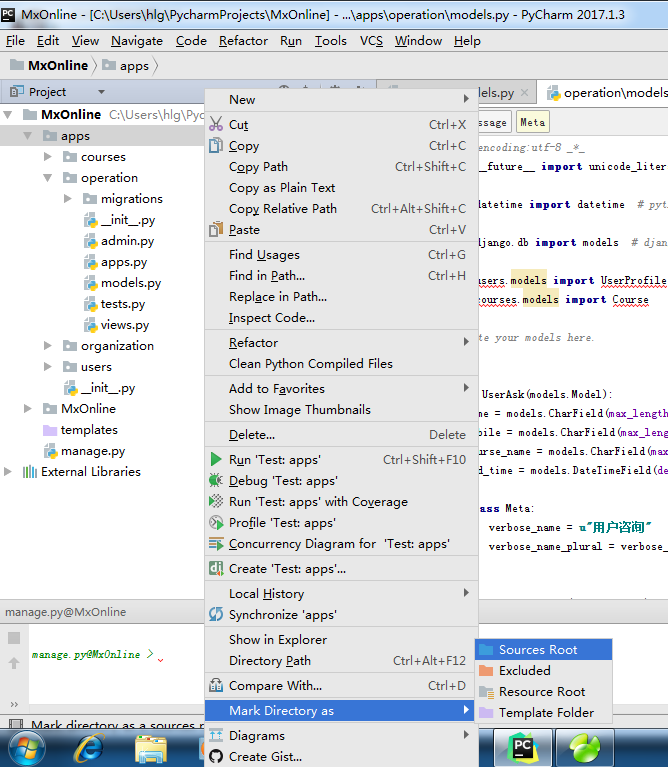Click the Create Gist GitHub icon

point(216,756)
